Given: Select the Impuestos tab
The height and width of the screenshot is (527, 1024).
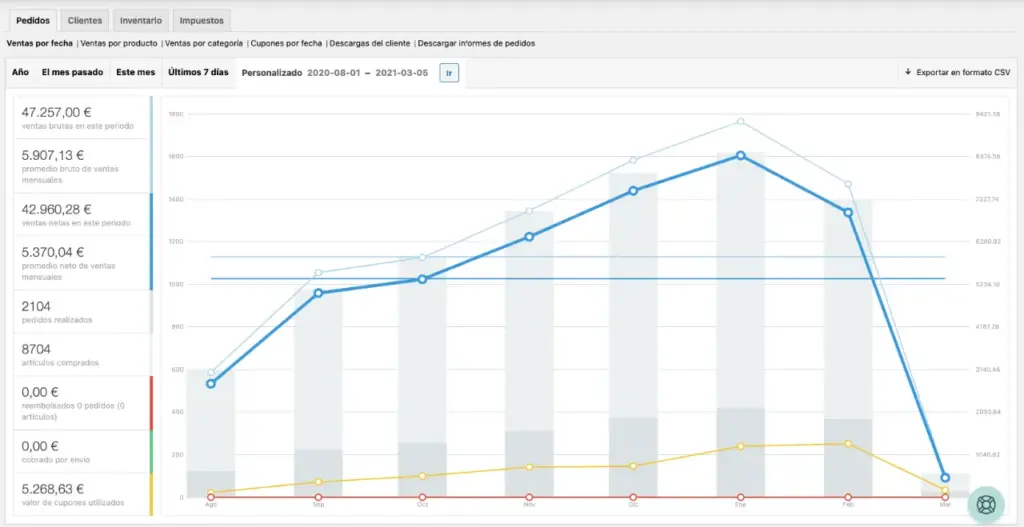Looking at the screenshot, I should [x=201, y=20].
